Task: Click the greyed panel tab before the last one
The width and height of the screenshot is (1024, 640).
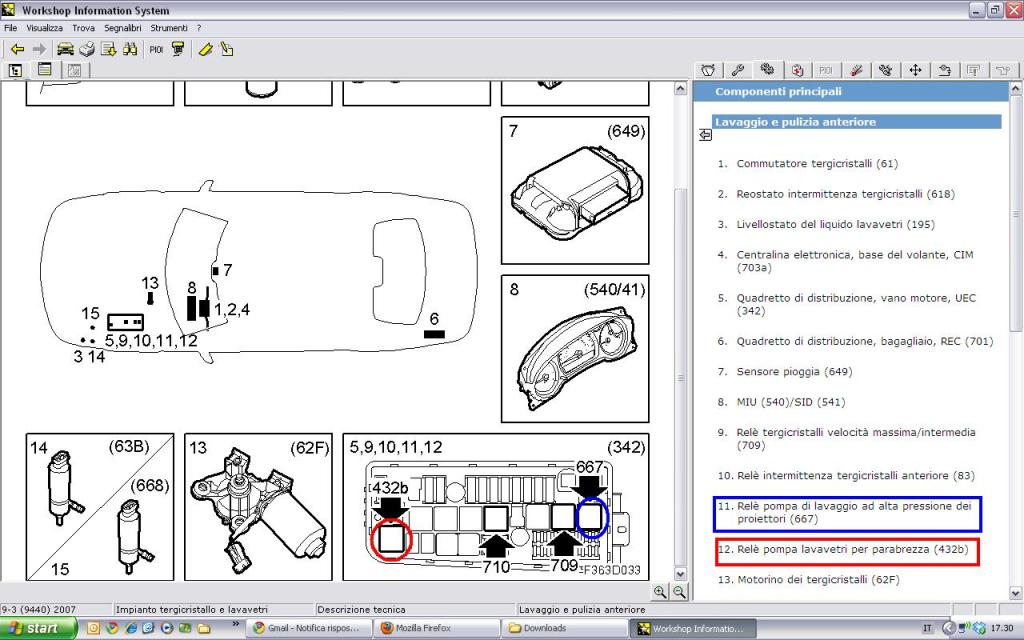Action: 974,70
